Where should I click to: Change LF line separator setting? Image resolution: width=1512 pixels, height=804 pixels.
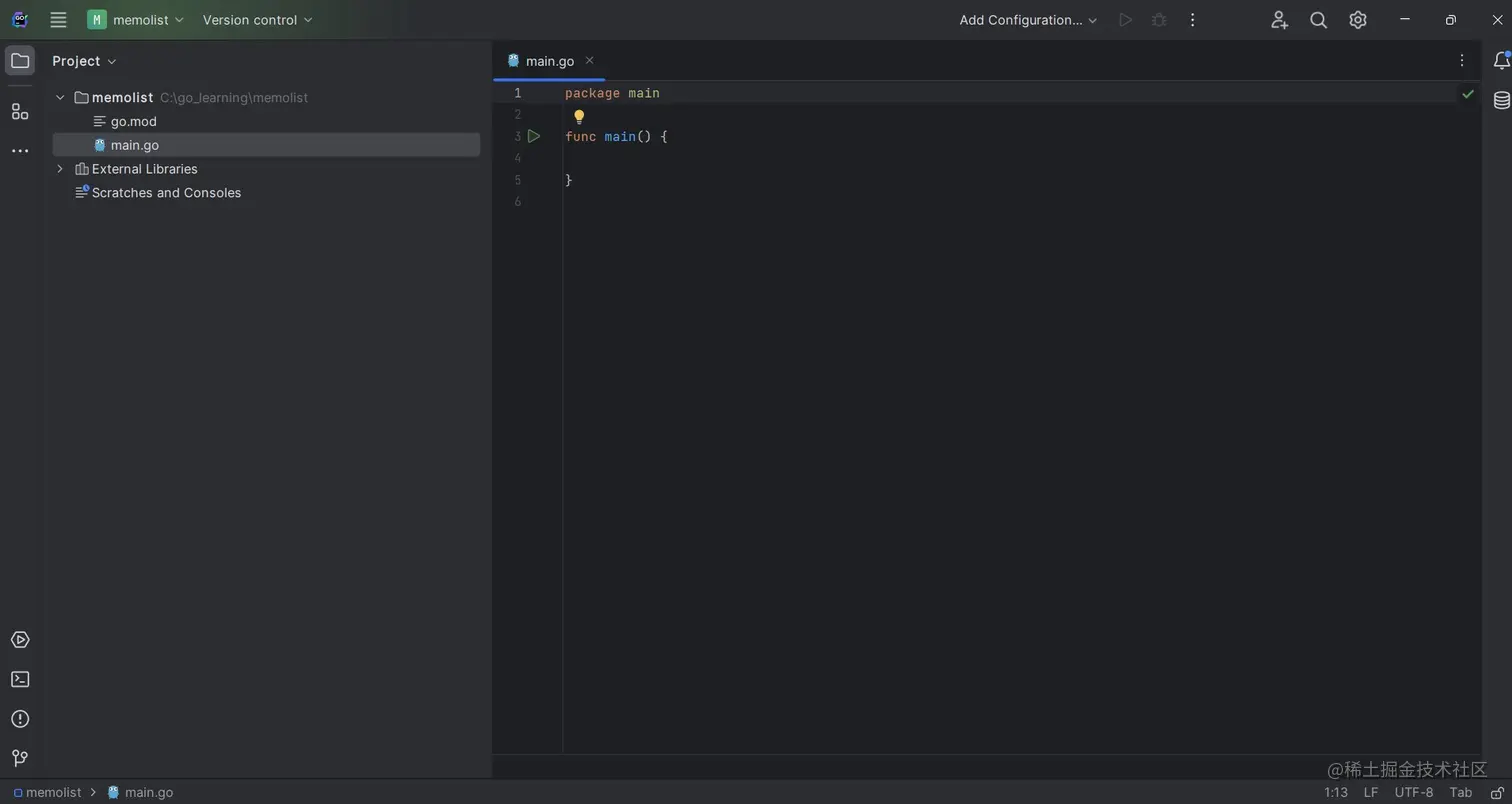pos(1371,793)
